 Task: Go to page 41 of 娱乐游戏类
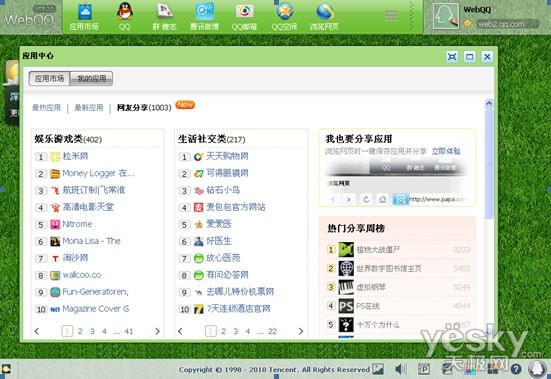[x=129, y=331]
